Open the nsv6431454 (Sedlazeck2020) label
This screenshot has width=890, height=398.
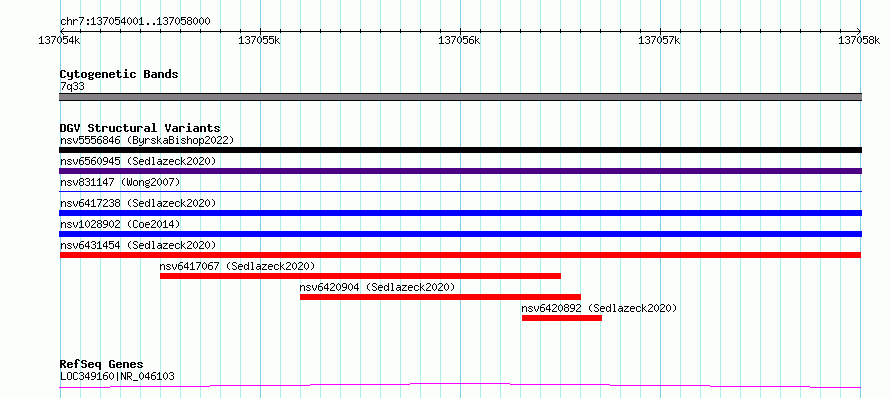tap(138, 245)
